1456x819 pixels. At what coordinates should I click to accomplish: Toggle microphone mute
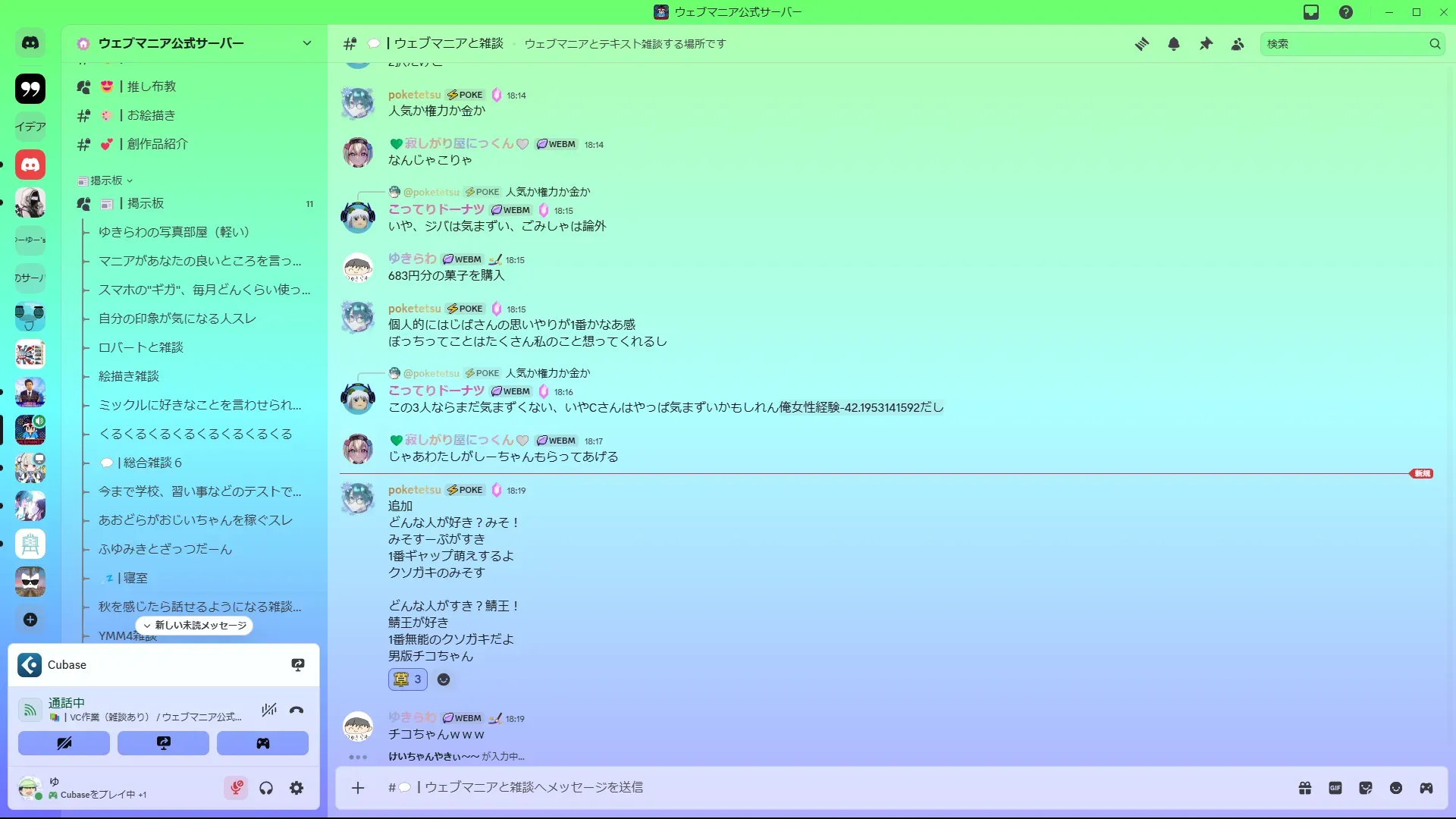coord(236,788)
